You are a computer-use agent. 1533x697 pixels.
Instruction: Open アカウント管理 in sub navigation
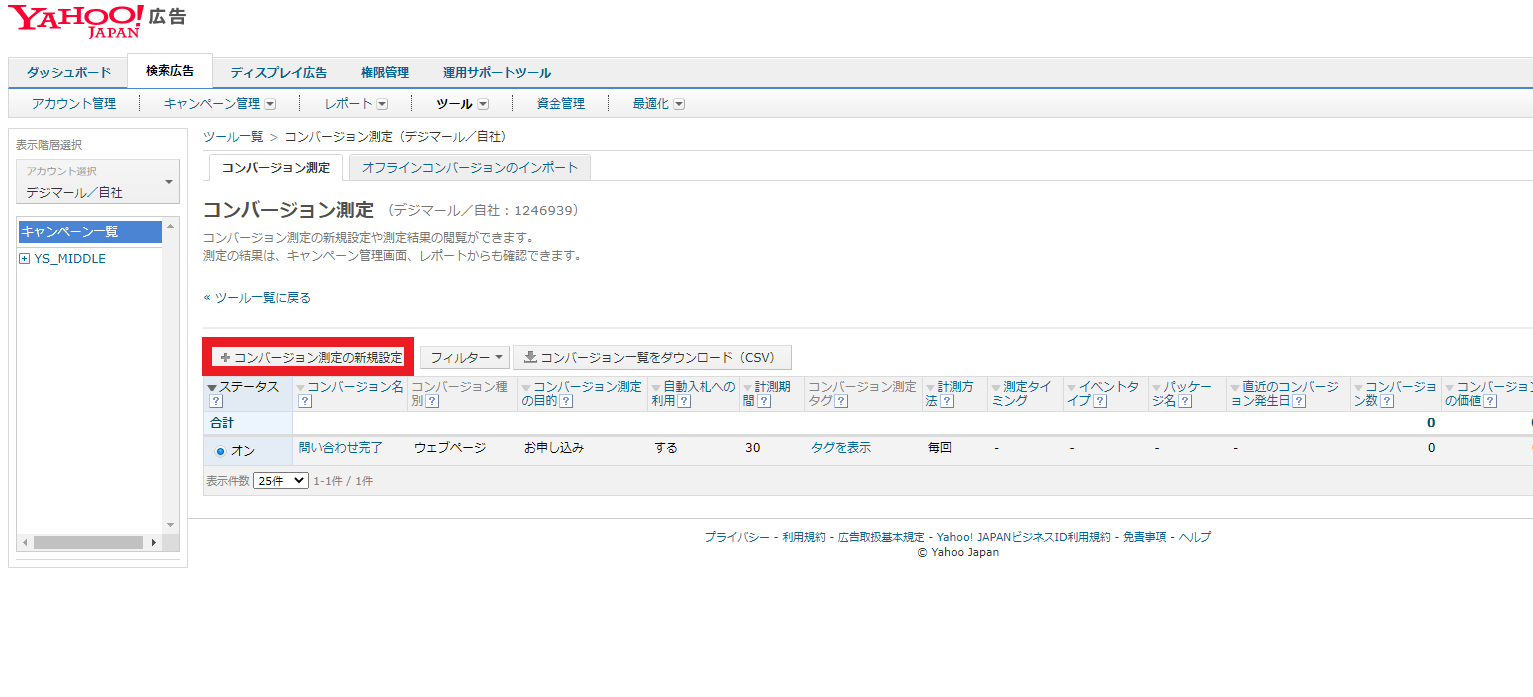(x=74, y=104)
